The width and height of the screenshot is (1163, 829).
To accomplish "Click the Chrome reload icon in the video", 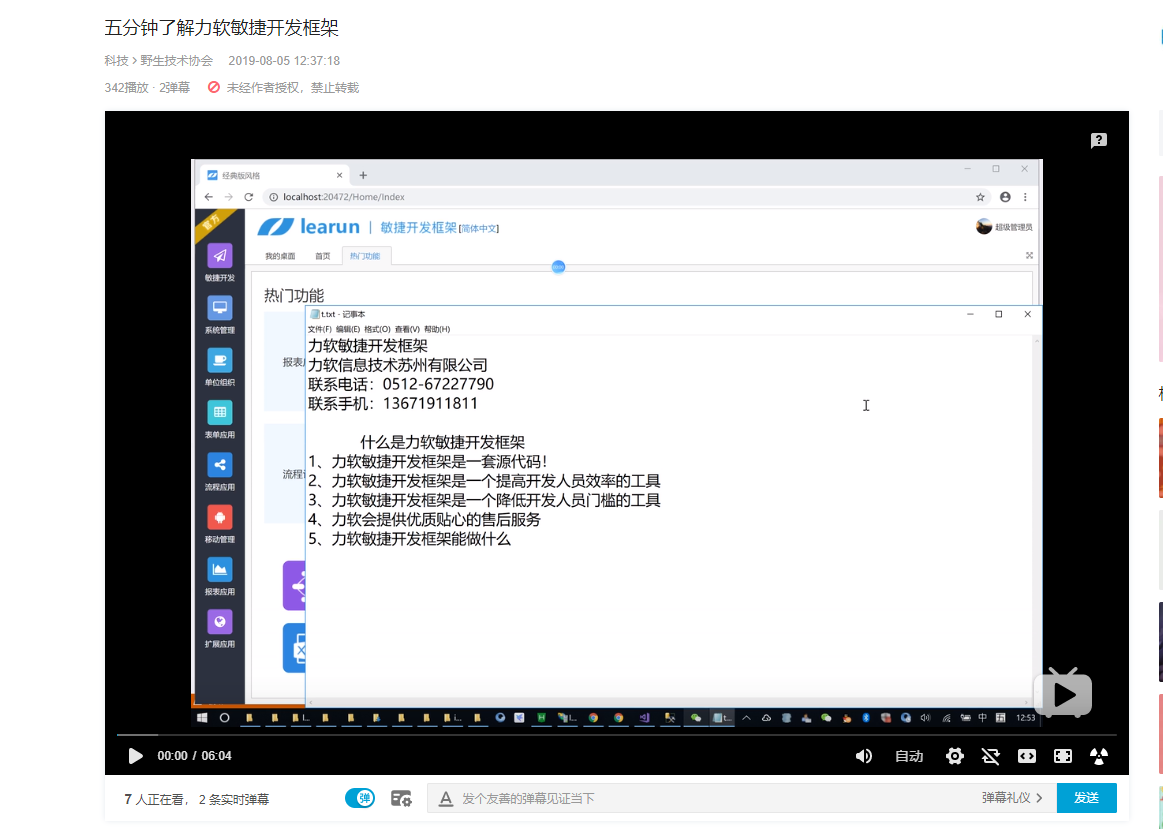I will point(248,197).
